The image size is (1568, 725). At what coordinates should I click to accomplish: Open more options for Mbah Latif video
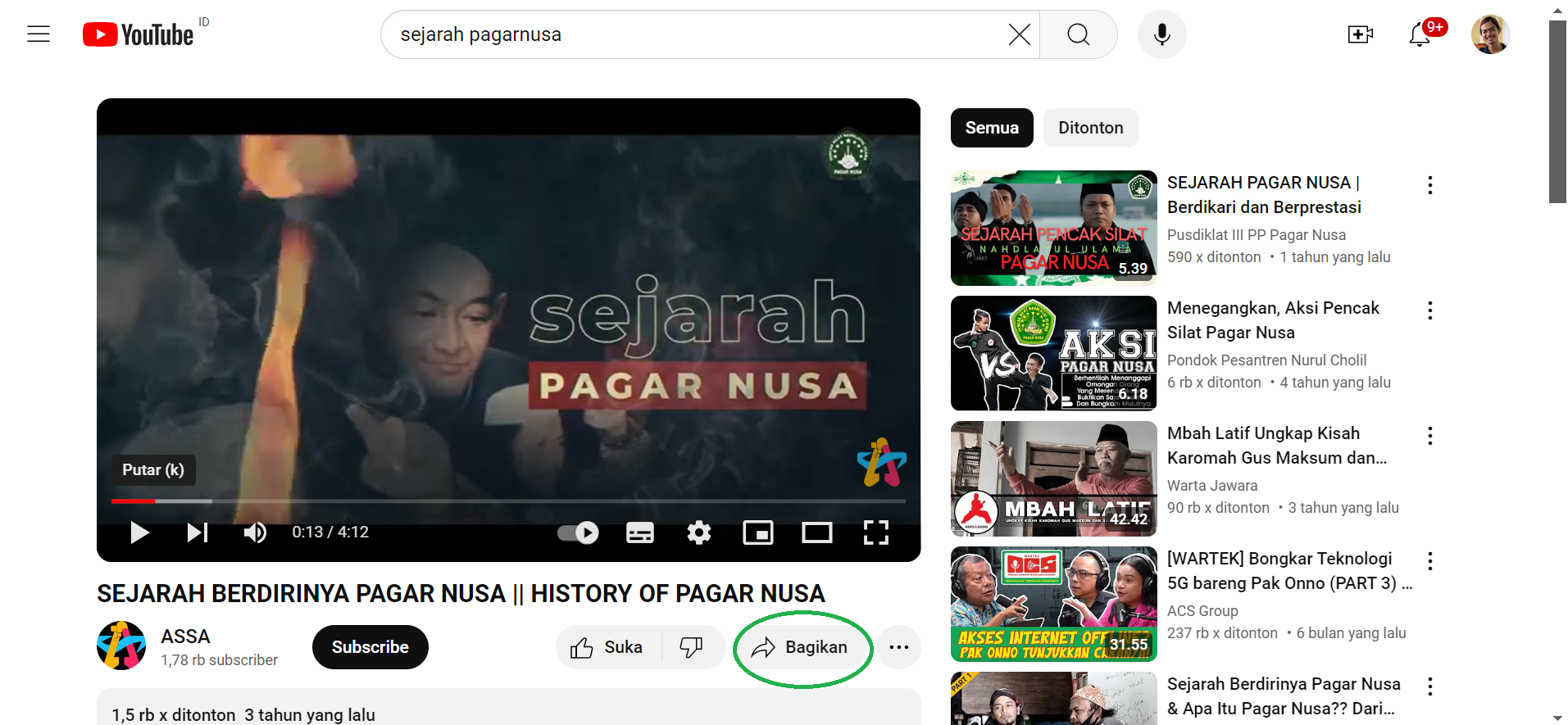click(x=1429, y=436)
